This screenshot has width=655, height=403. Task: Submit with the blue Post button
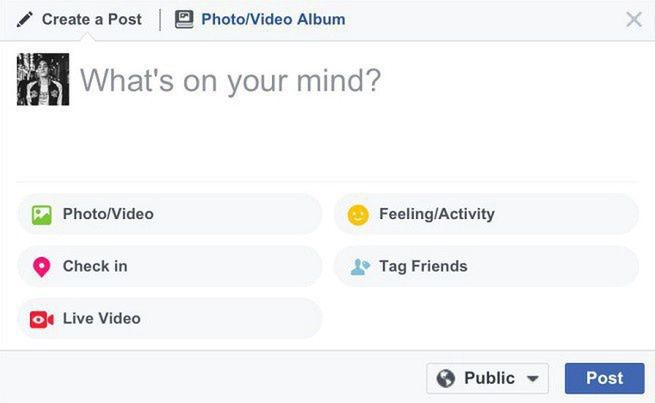604,379
